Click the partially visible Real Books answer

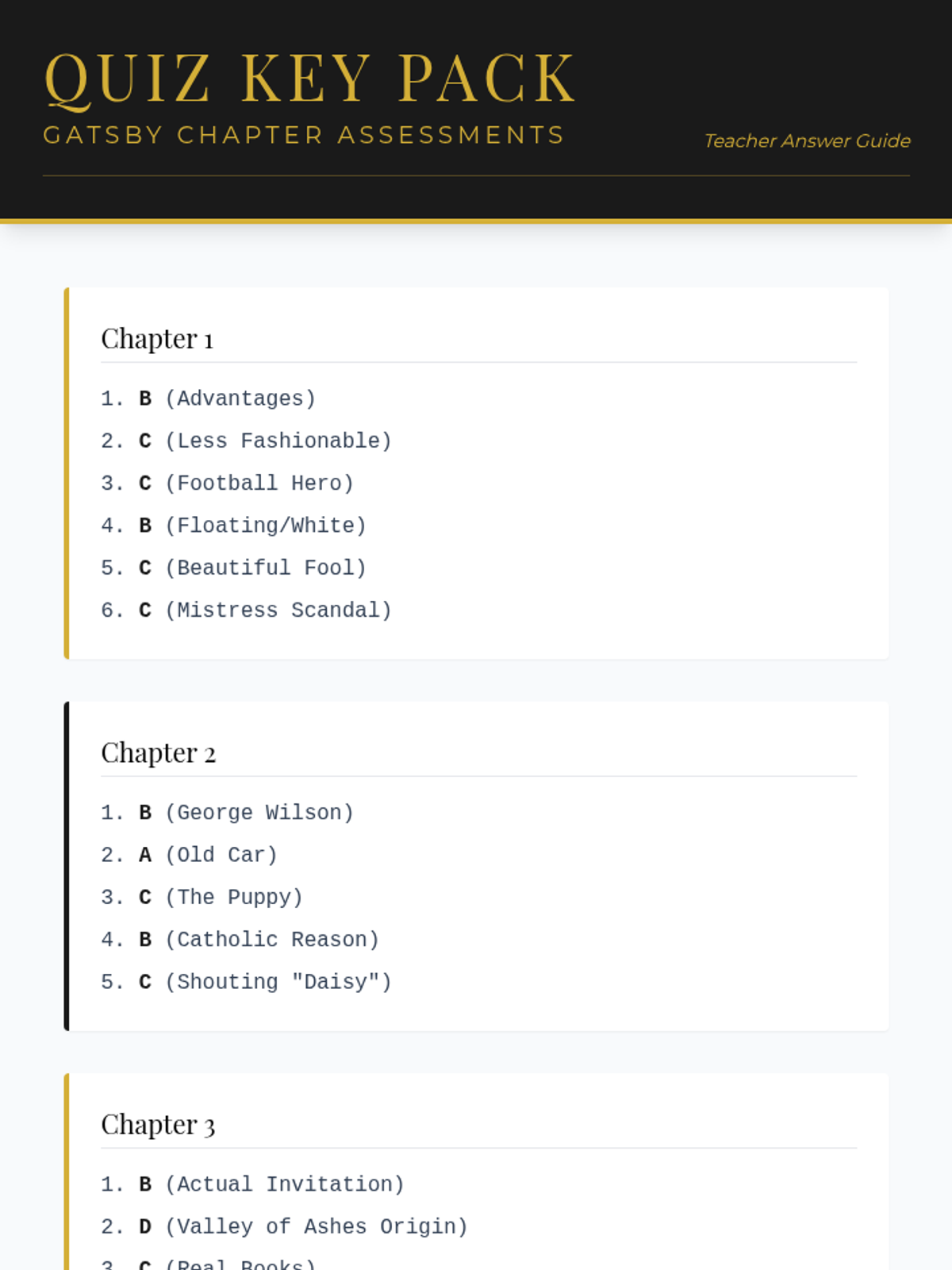pyautogui.click(x=209, y=1264)
